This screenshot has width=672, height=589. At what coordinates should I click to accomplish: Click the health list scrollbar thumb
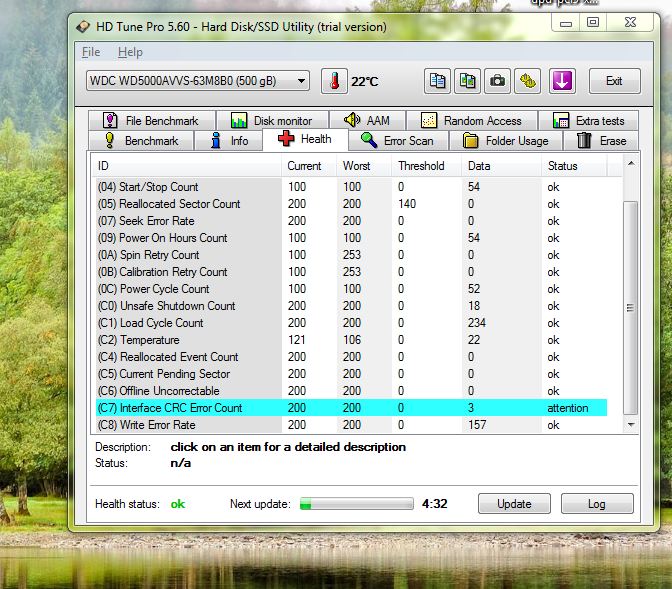630,308
